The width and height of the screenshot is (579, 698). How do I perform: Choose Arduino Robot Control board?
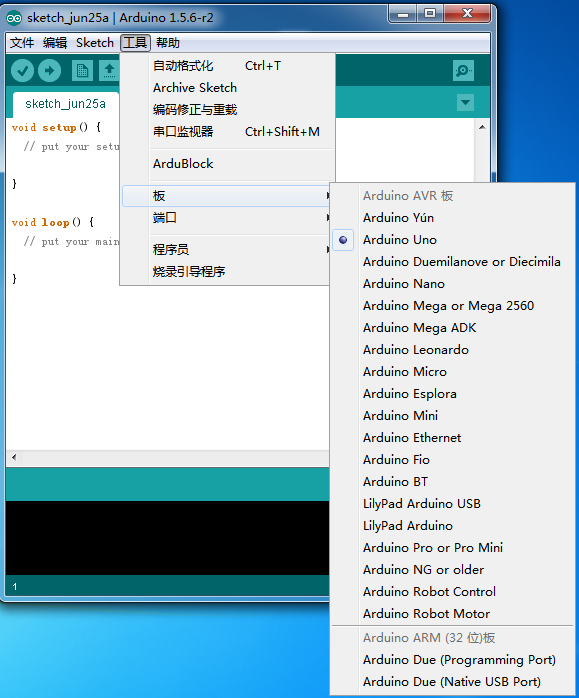[x=453, y=592]
